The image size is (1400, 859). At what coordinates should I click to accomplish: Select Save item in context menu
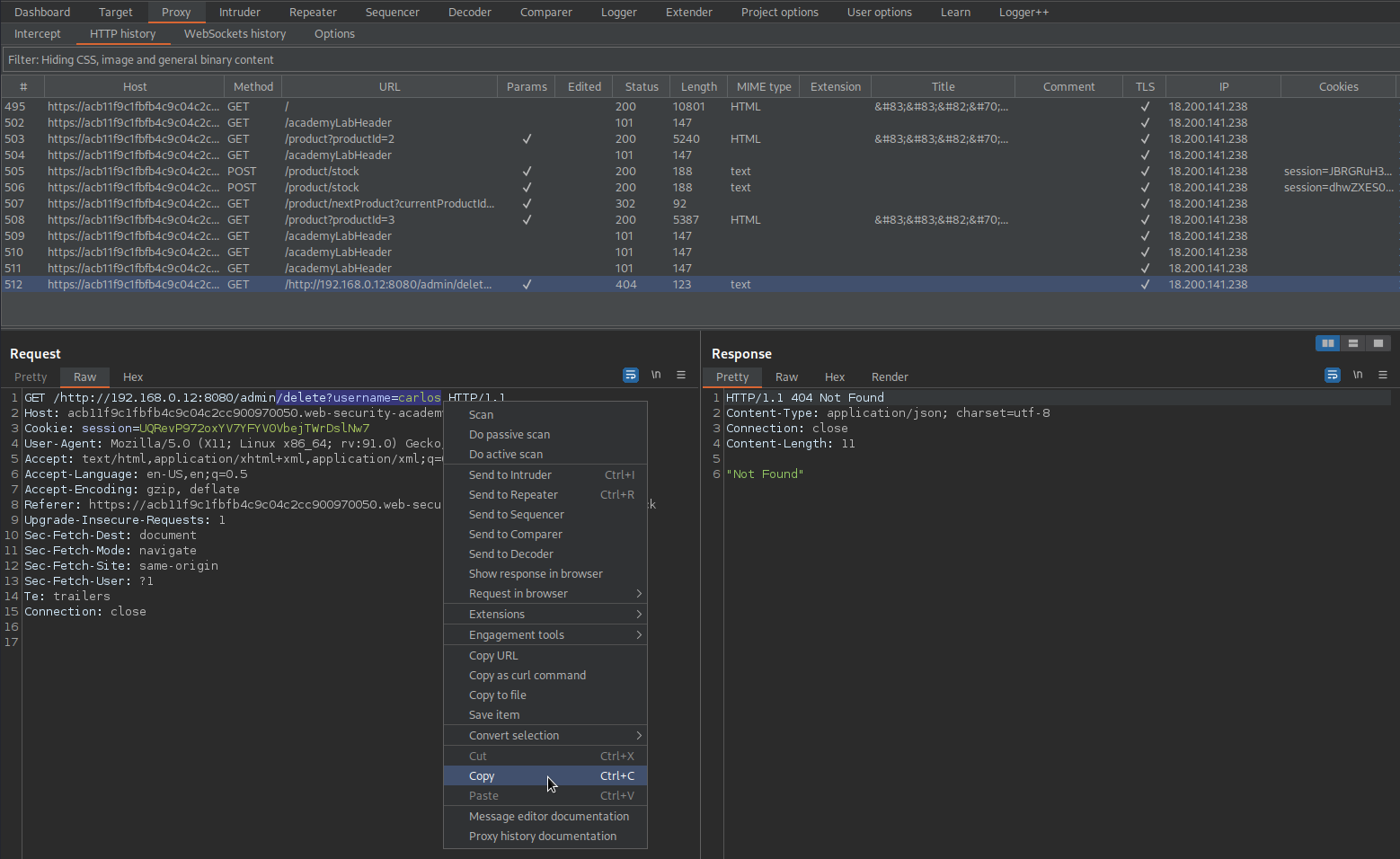(545, 714)
